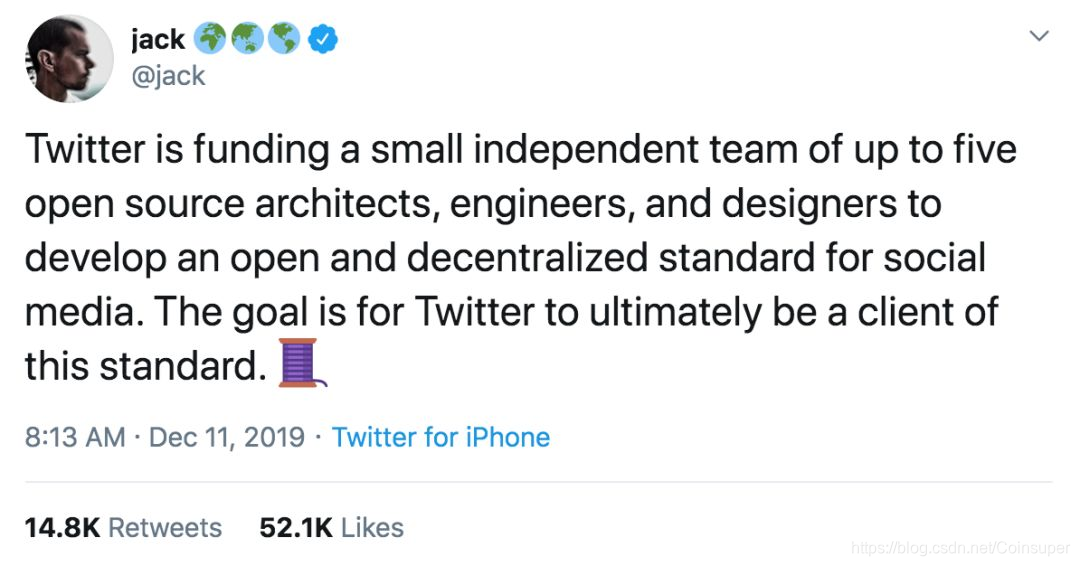This screenshot has height=566, width=1080.
Task: Click the Dec 11, 2019 date
Action: [227, 437]
